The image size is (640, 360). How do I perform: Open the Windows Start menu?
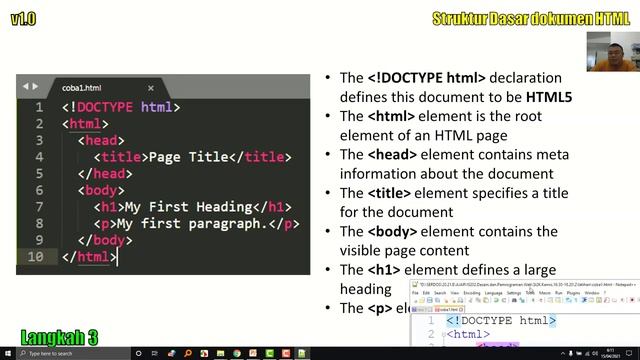8,353
